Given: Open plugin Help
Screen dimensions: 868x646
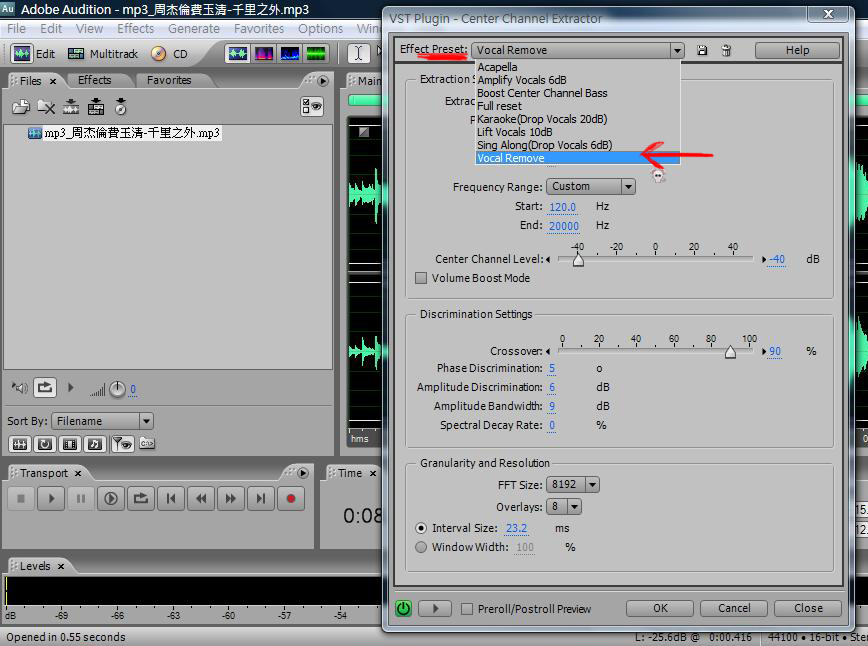Looking at the screenshot, I should point(797,50).
